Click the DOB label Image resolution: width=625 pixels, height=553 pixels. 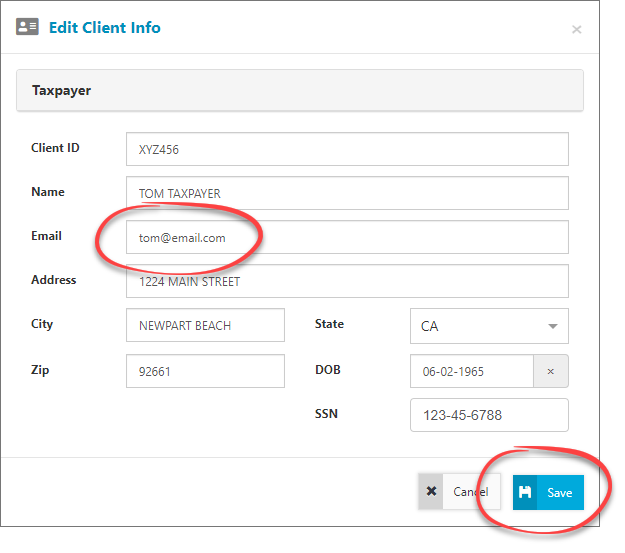pos(328,370)
